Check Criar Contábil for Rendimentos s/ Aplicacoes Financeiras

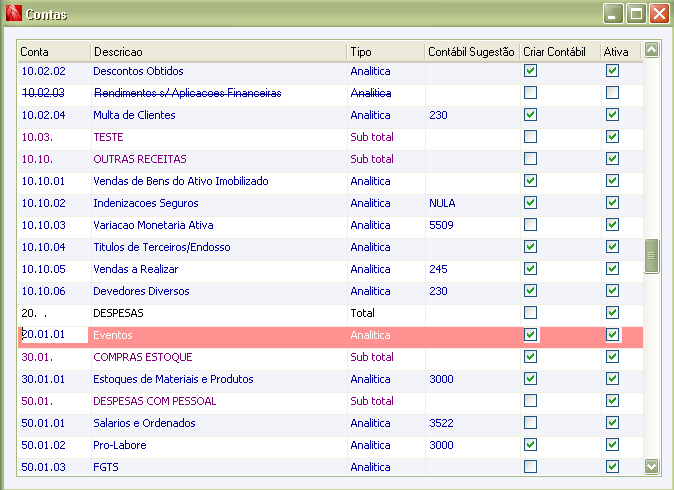(530, 92)
